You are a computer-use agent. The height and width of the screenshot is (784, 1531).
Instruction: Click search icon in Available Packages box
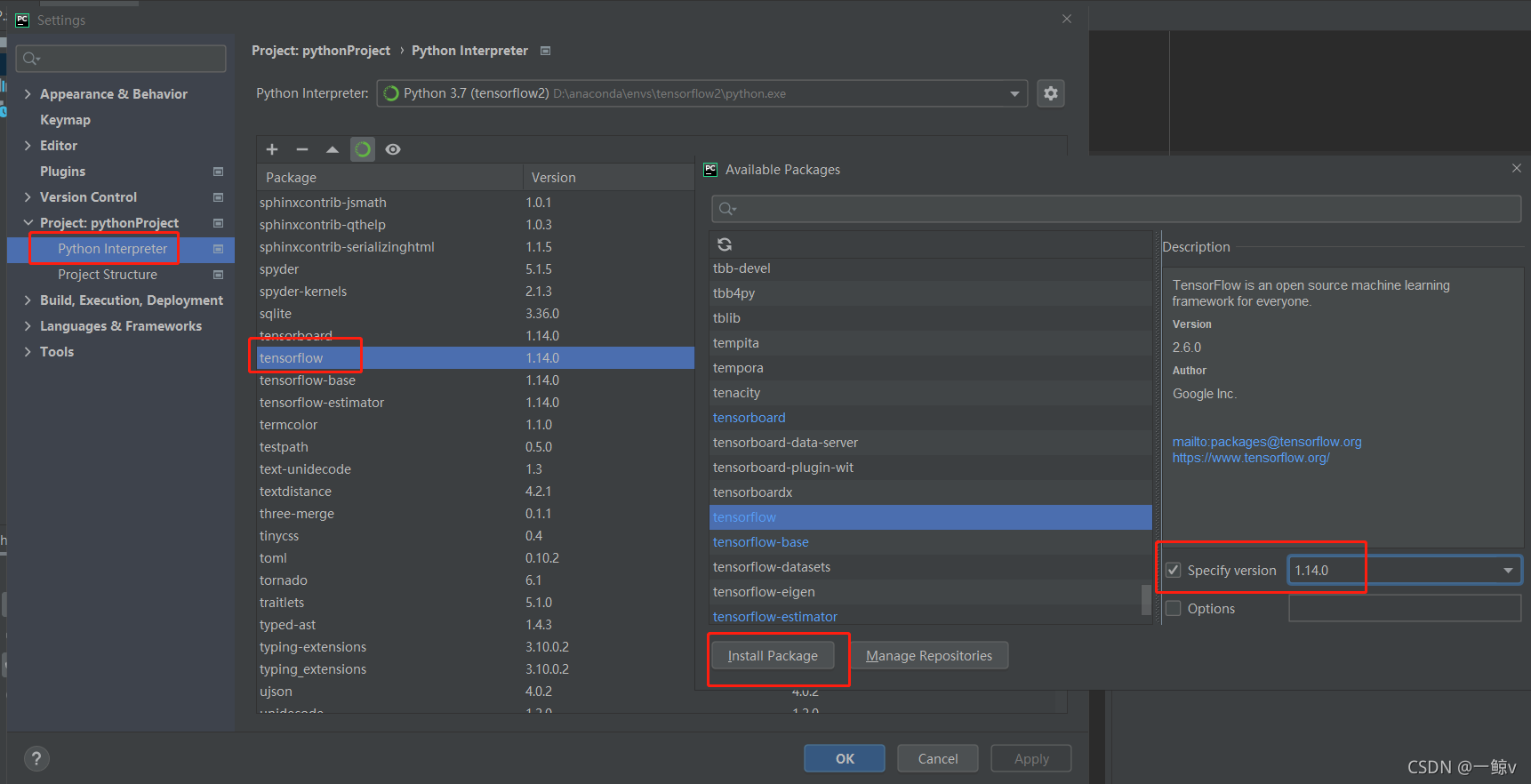727,209
